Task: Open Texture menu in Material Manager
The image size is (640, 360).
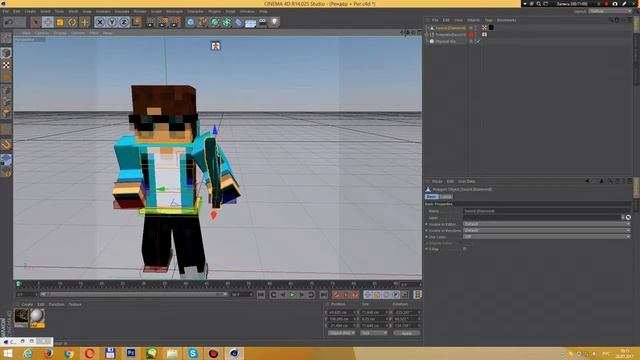Action: click(x=75, y=304)
